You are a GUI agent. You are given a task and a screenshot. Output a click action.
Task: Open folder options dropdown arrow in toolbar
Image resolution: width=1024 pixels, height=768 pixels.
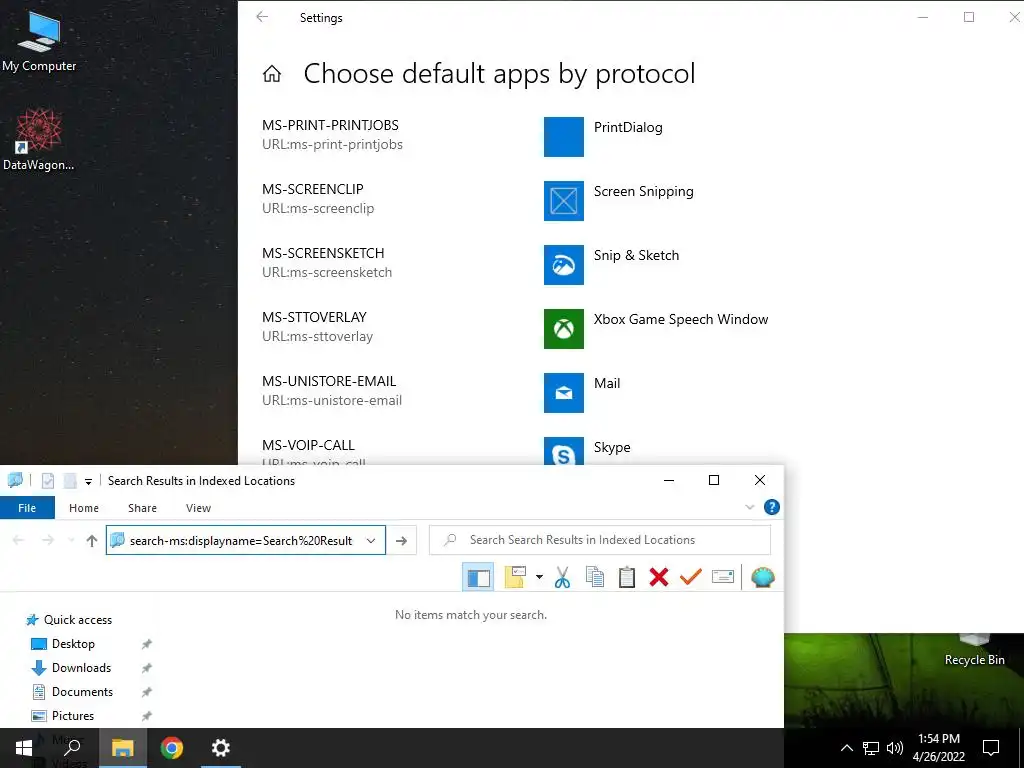[x=539, y=577]
